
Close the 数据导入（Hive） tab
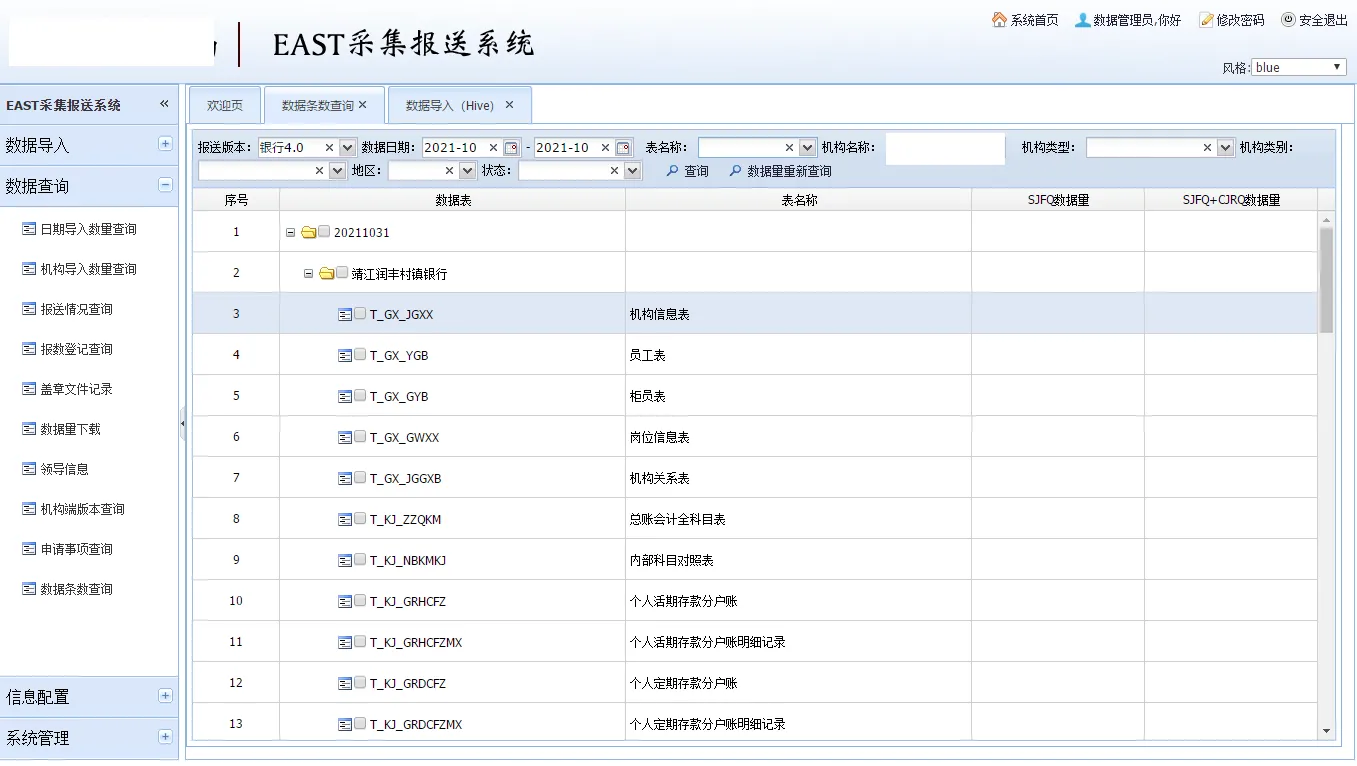pyautogui.click(x=509, y=105)
